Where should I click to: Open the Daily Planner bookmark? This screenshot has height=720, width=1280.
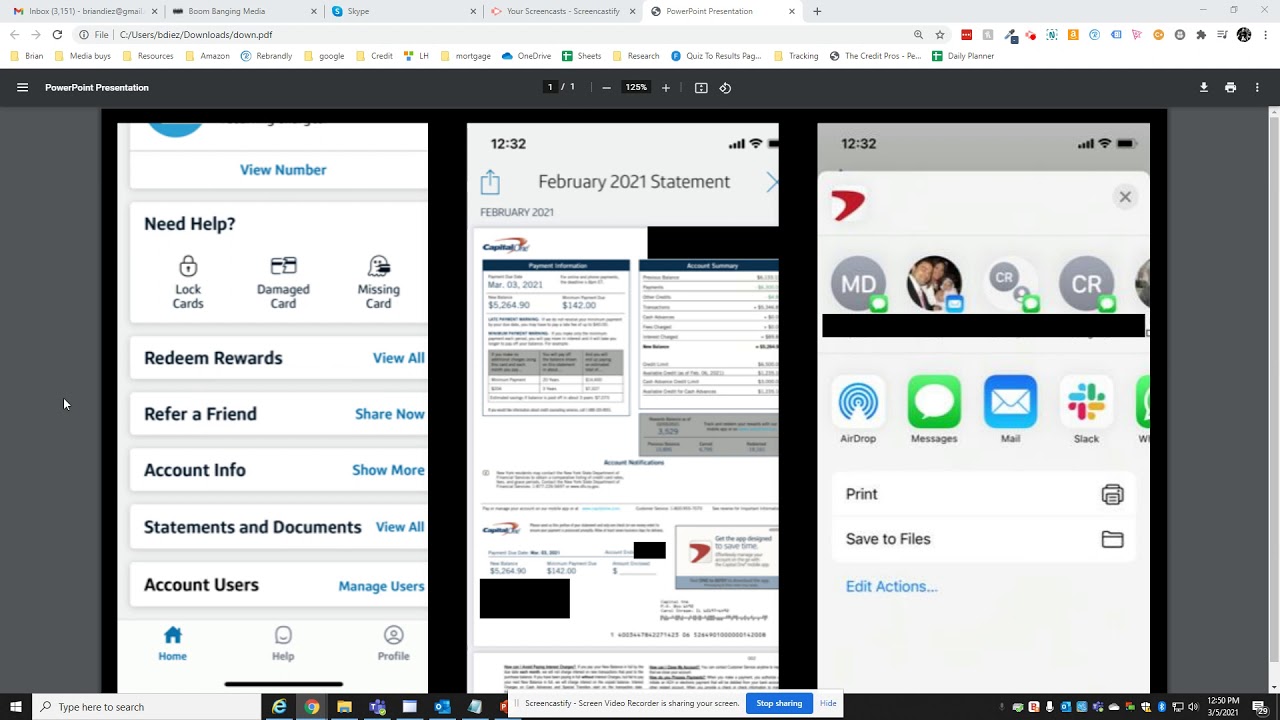tap(963, 56)
